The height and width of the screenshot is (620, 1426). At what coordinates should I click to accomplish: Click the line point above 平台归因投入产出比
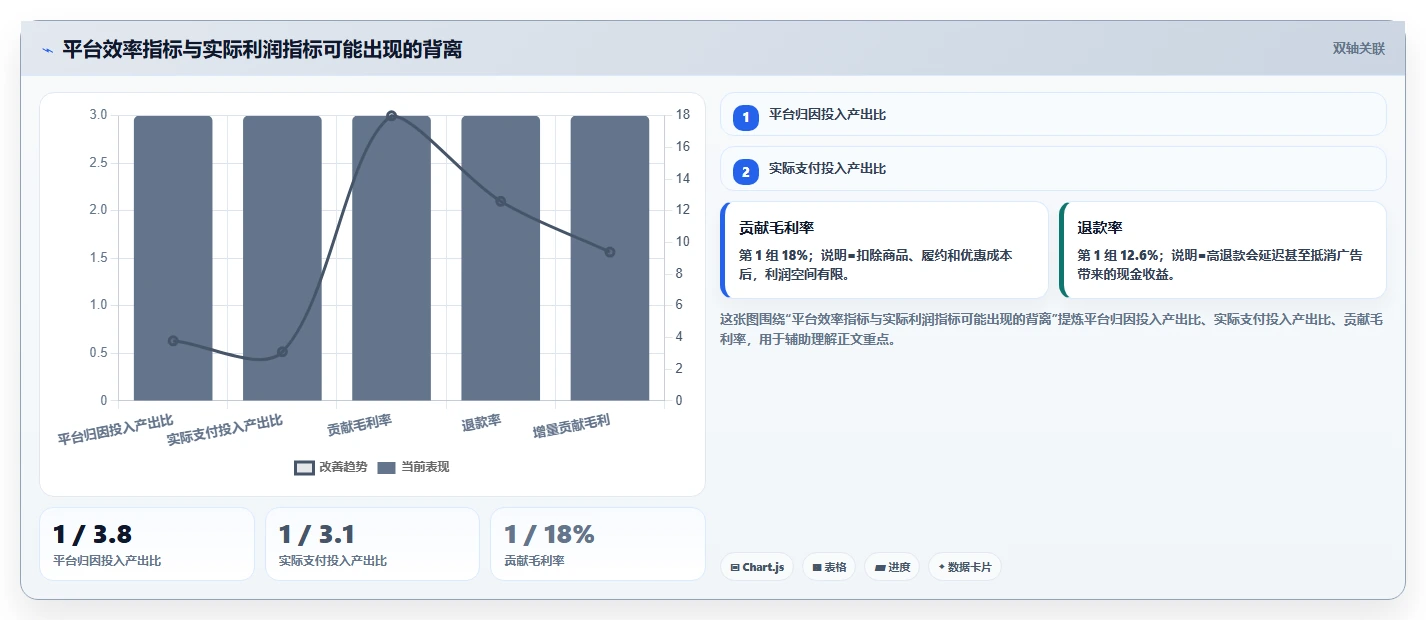tap(173, 341)
